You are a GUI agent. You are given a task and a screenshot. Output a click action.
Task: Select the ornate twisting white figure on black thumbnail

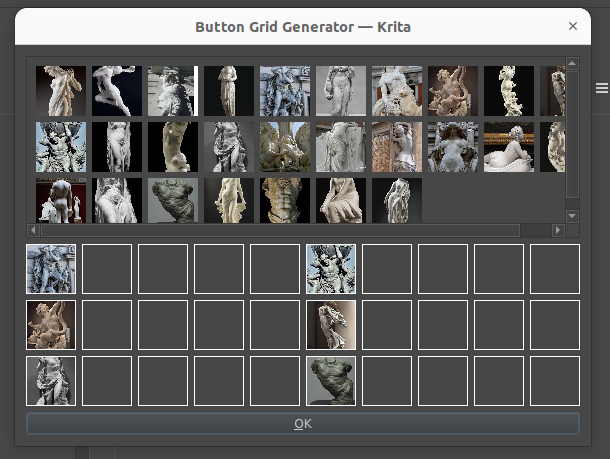pyautogui.click(x=509, y=91)
